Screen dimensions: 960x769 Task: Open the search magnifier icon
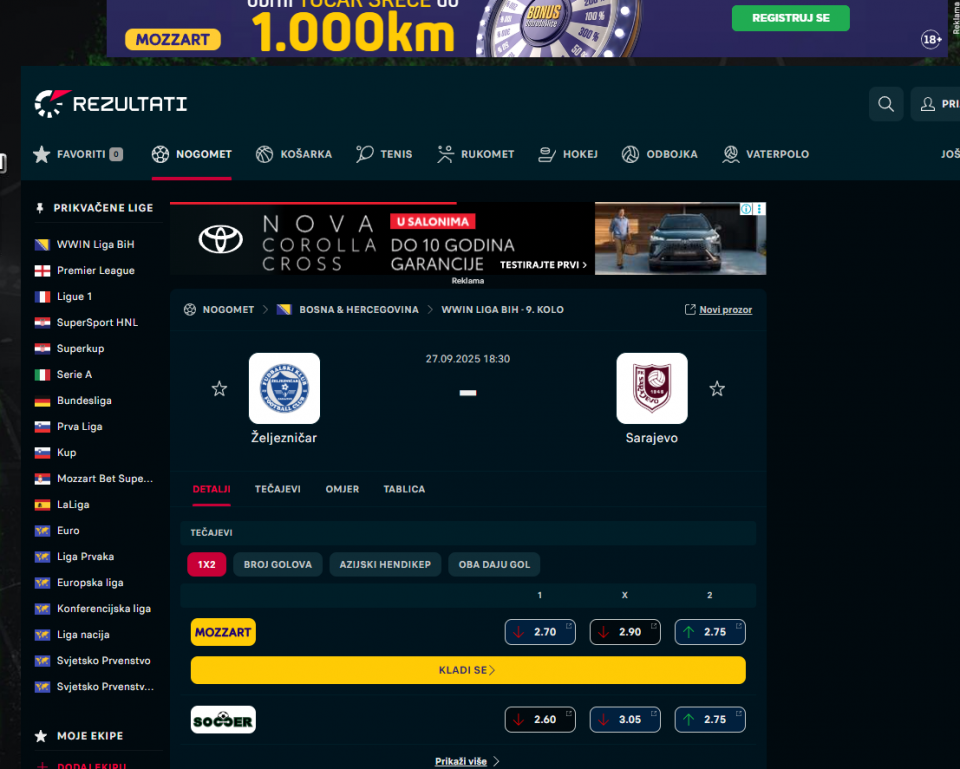(885, 104)
